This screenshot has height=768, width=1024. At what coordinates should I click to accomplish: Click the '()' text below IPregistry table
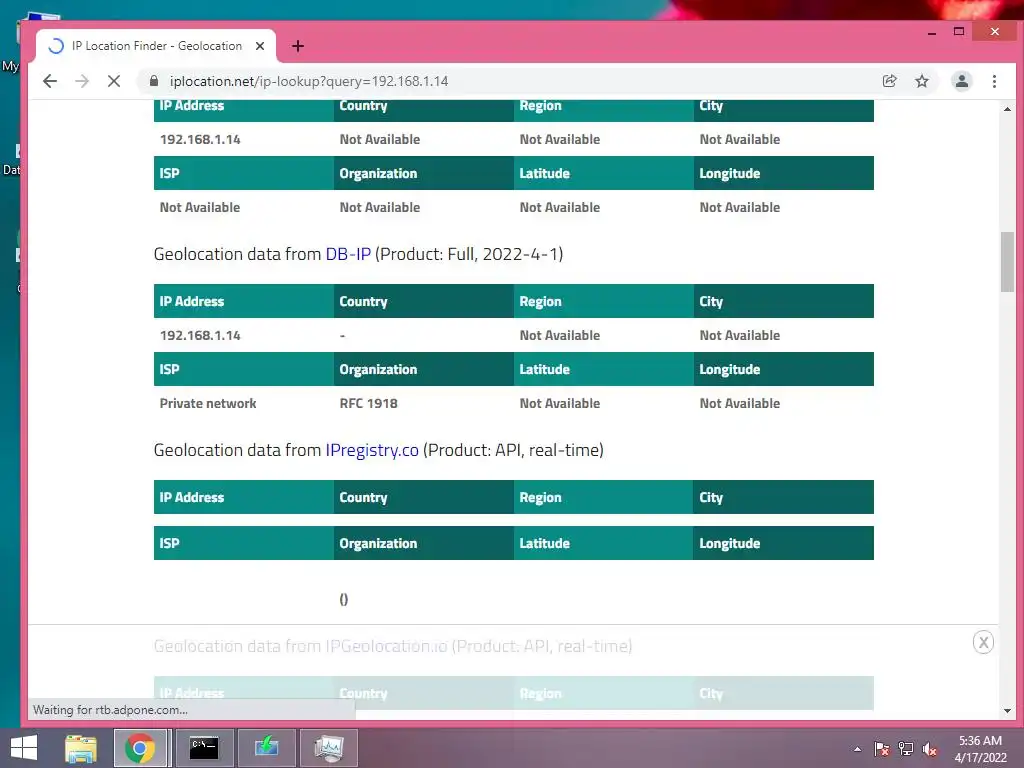pos(344,599)
